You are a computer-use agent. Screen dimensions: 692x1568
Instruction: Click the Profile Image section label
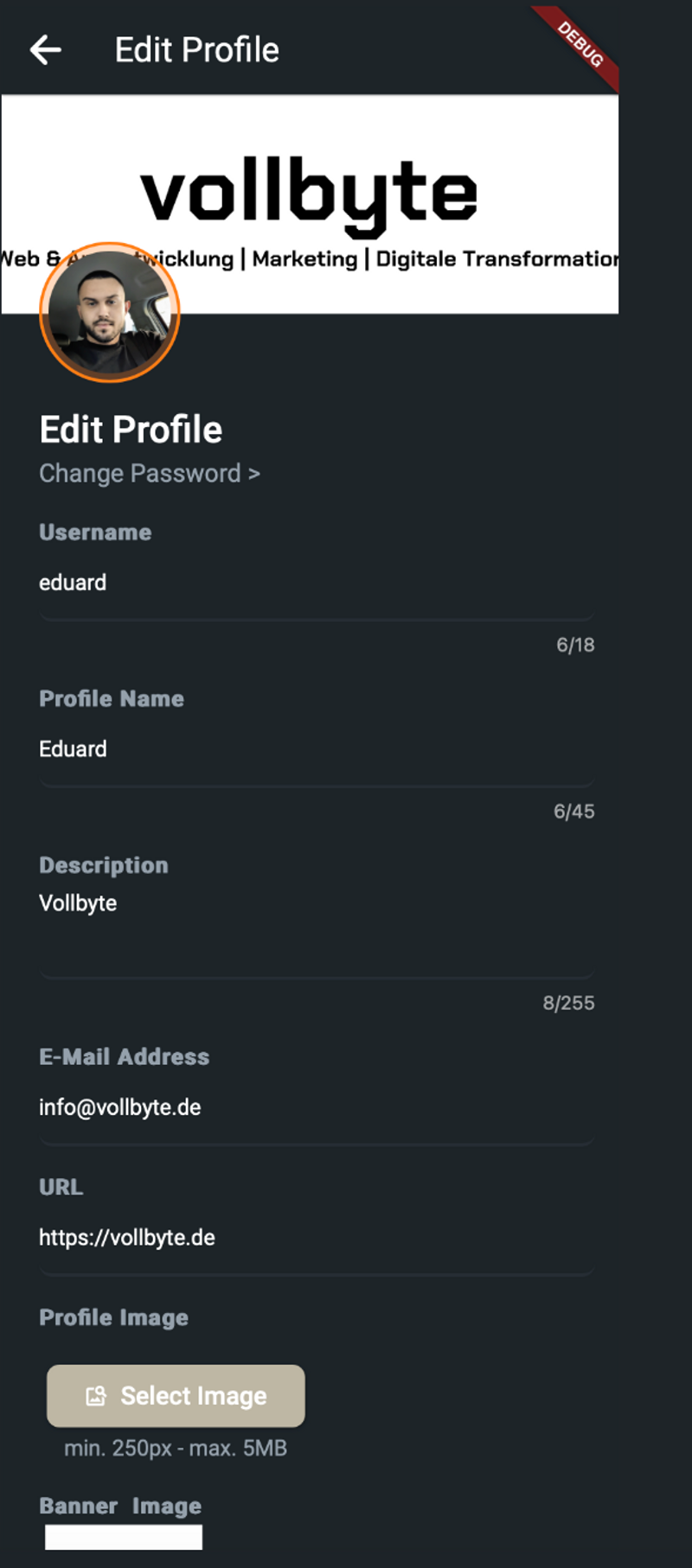[113, 1317]
